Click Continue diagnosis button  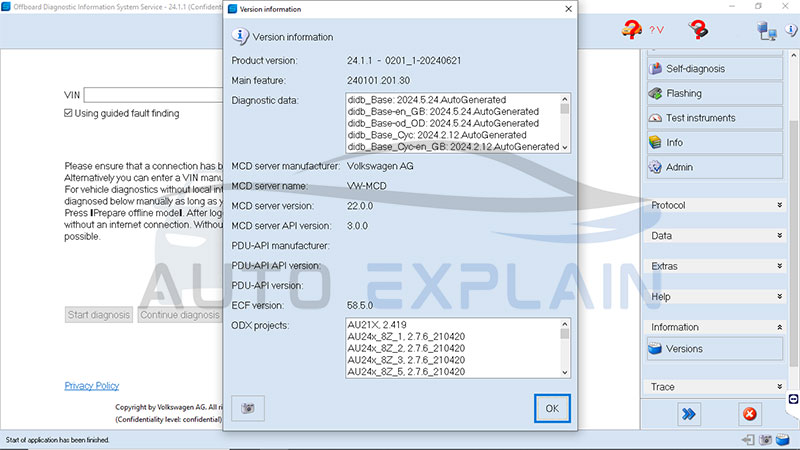click(x=180, y=315)
